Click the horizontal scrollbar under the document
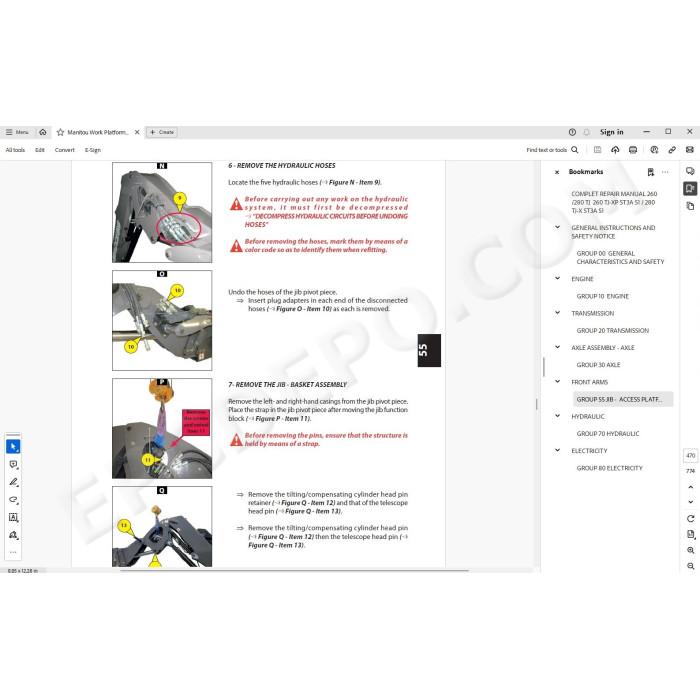Image resolution: width=700 pixels, height=700 pixels. pos(295,570)
